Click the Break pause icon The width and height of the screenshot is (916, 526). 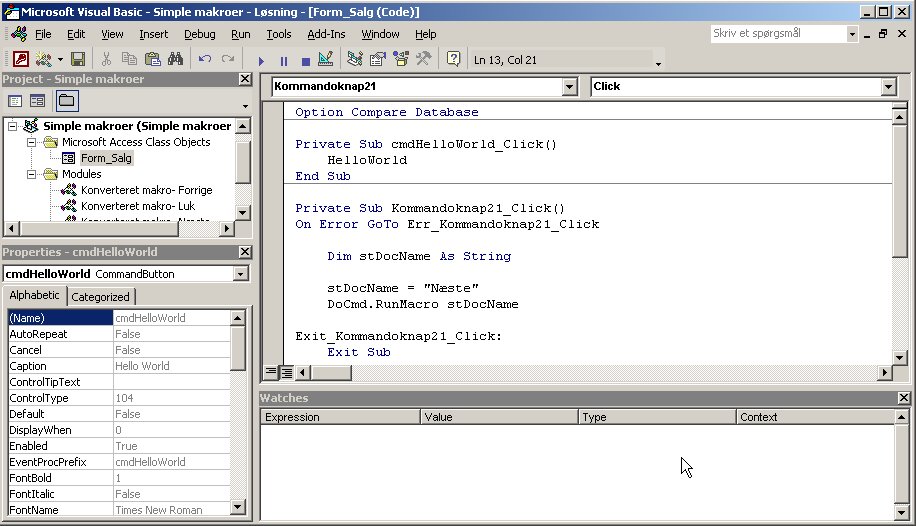click(x=284, y=60)
